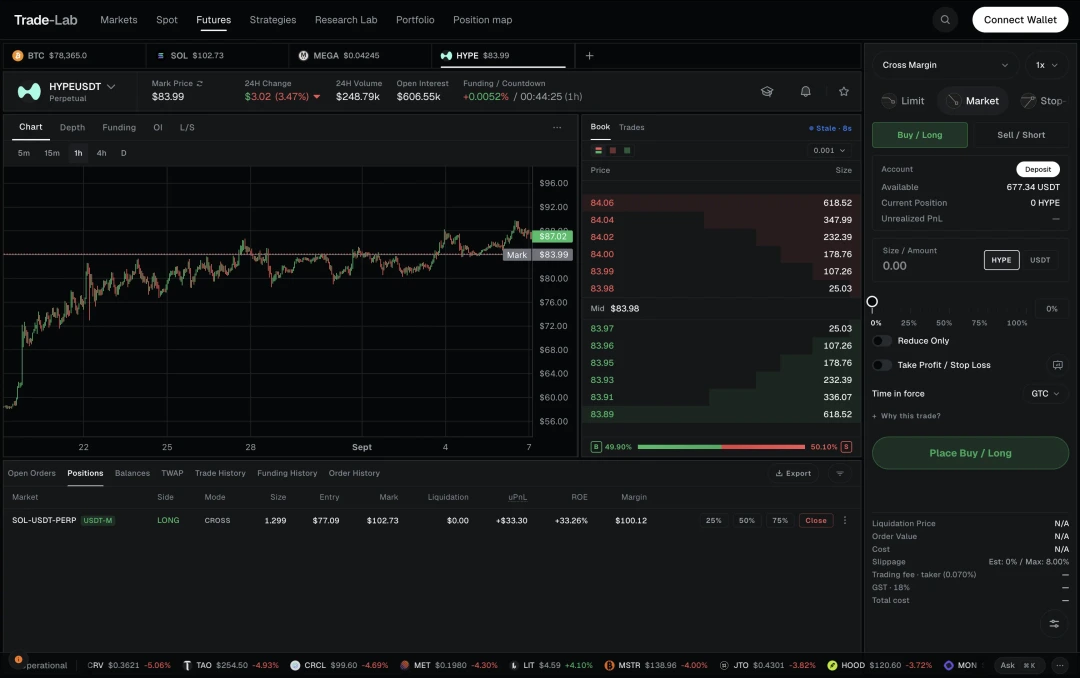The width and height of the screenshot is (1080, 678).
Task: Select the Limit order type
Action: tap(904, 101)
